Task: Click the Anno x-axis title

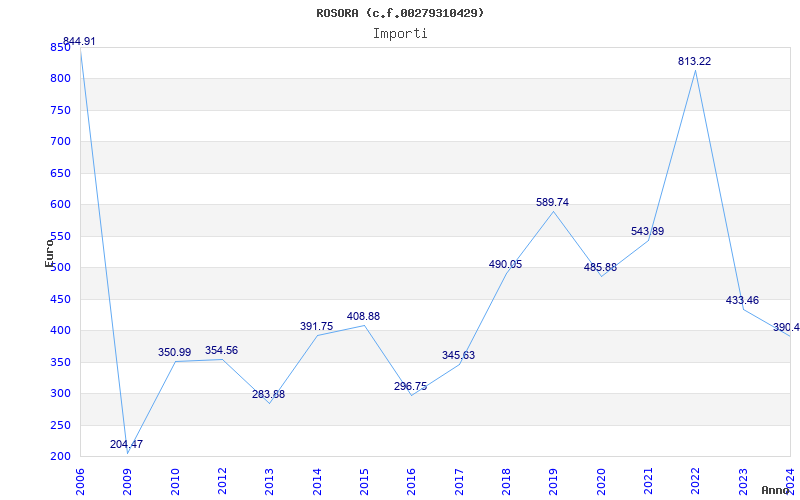Action: [x=776, y=490]
